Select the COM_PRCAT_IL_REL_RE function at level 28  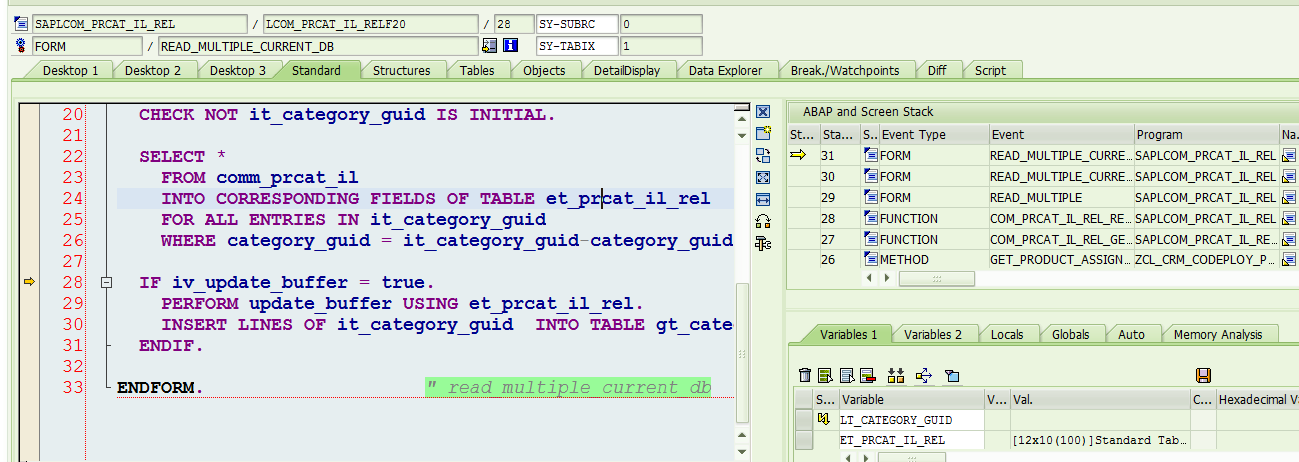click(x=1060, y=218)
